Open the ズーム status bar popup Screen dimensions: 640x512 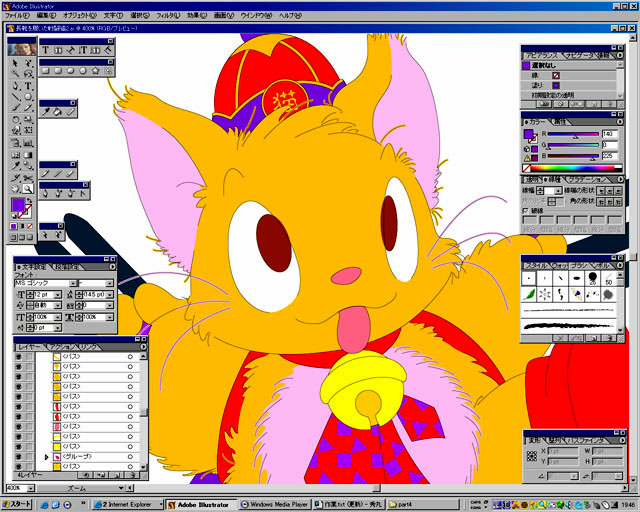click(x=121, y=488)
